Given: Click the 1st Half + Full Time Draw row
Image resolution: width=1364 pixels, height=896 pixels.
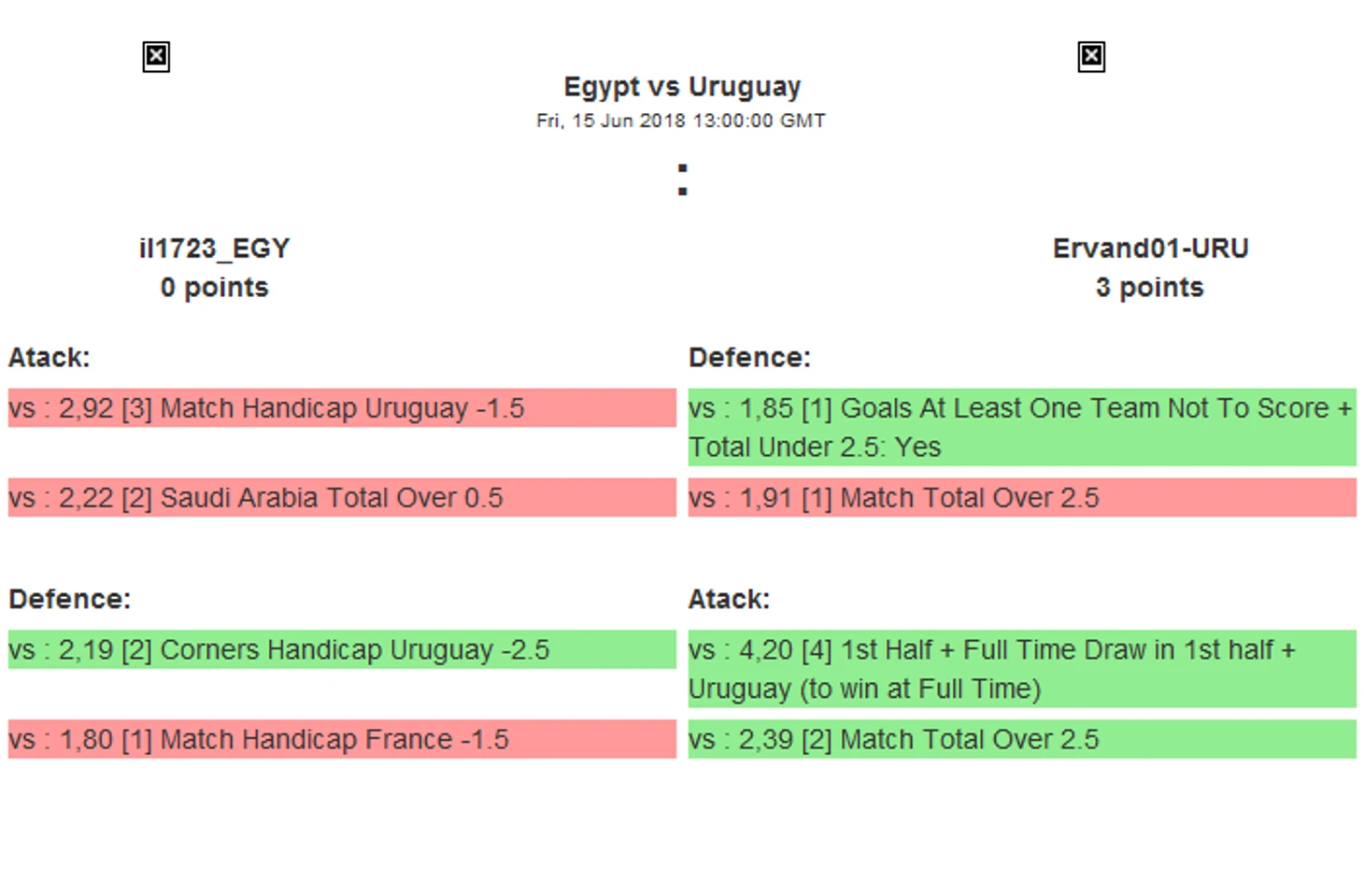Looking at the screenshot, I should click(1022, 669).
